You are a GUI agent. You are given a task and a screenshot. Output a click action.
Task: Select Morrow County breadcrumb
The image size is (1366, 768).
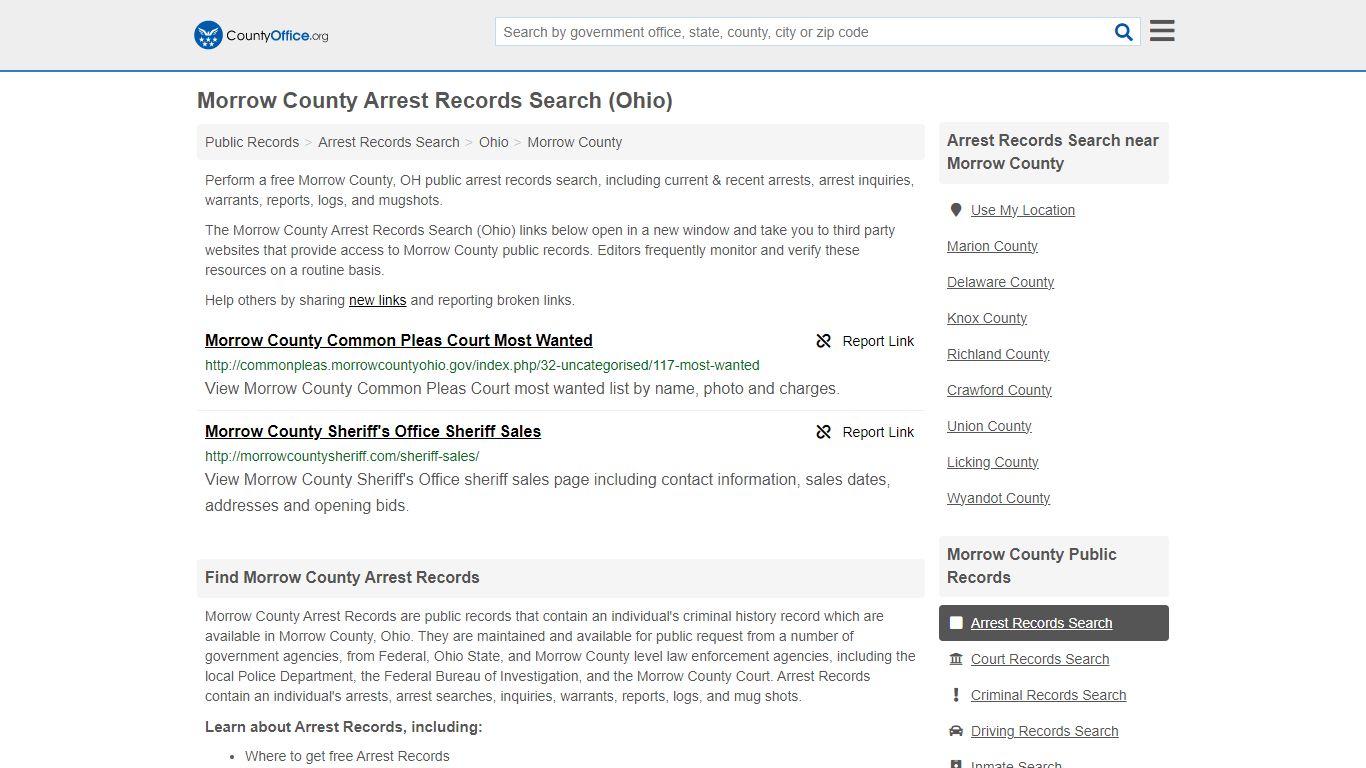tap(575, 142)
